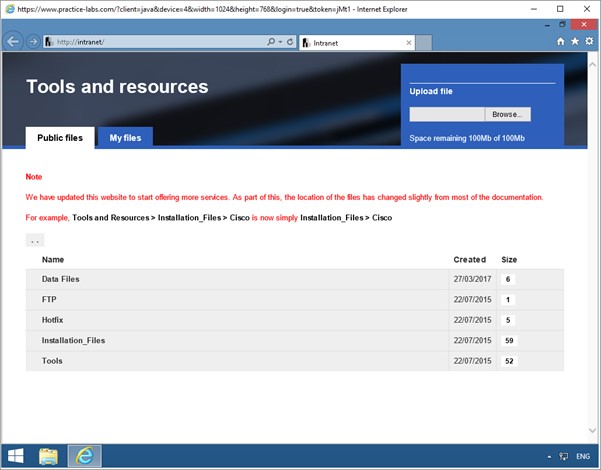Click the size value 59 for Installation_Files
This screenshot has width=601, height=470.
(x=509, y=340)
